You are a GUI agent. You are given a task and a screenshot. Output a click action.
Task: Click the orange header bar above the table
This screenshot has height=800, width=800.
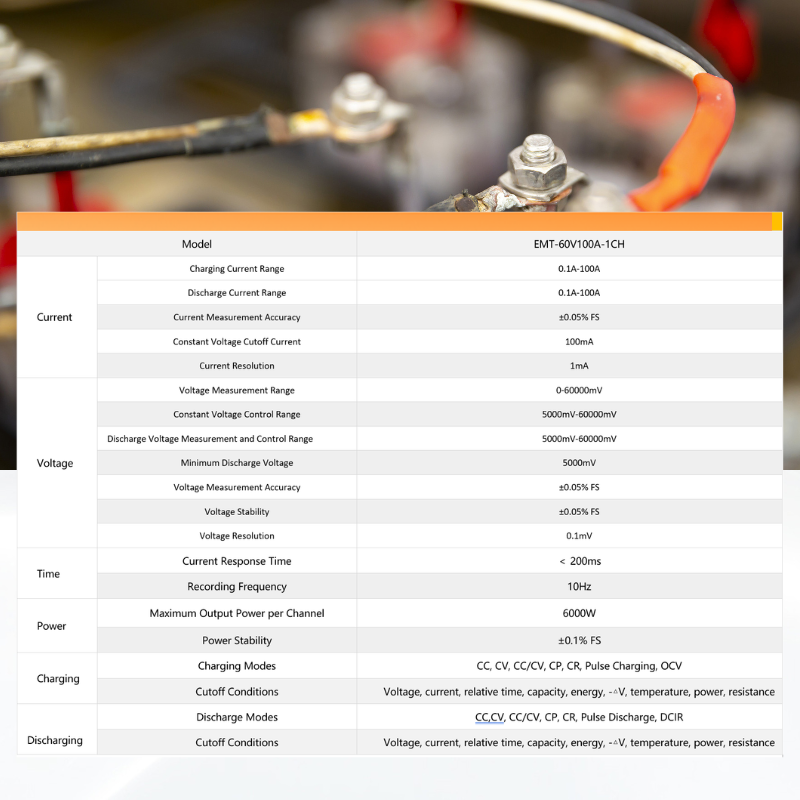pos(399,222)
